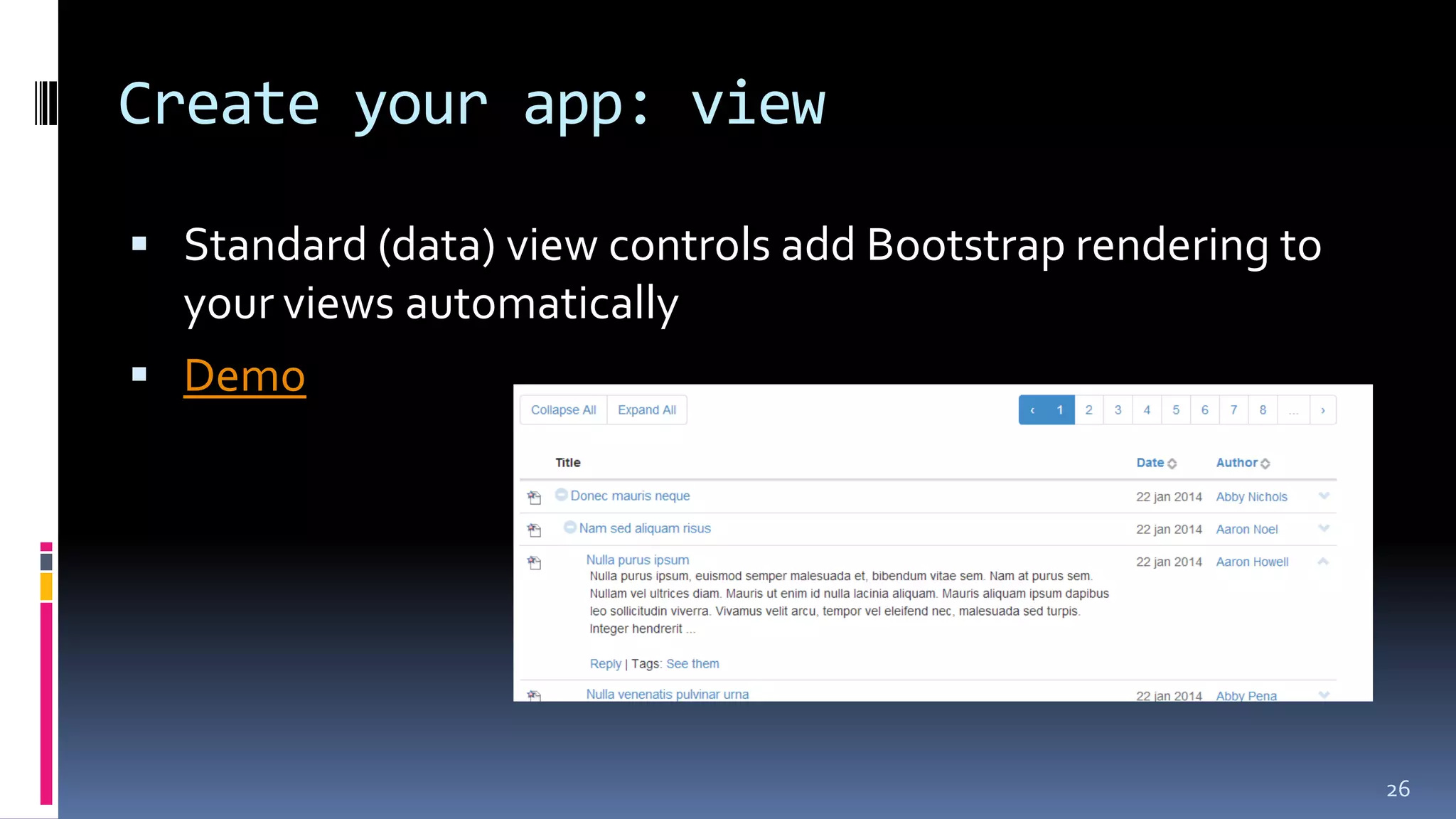Expand details chevron on Aaron Noel row

(x=1324, y=528)
